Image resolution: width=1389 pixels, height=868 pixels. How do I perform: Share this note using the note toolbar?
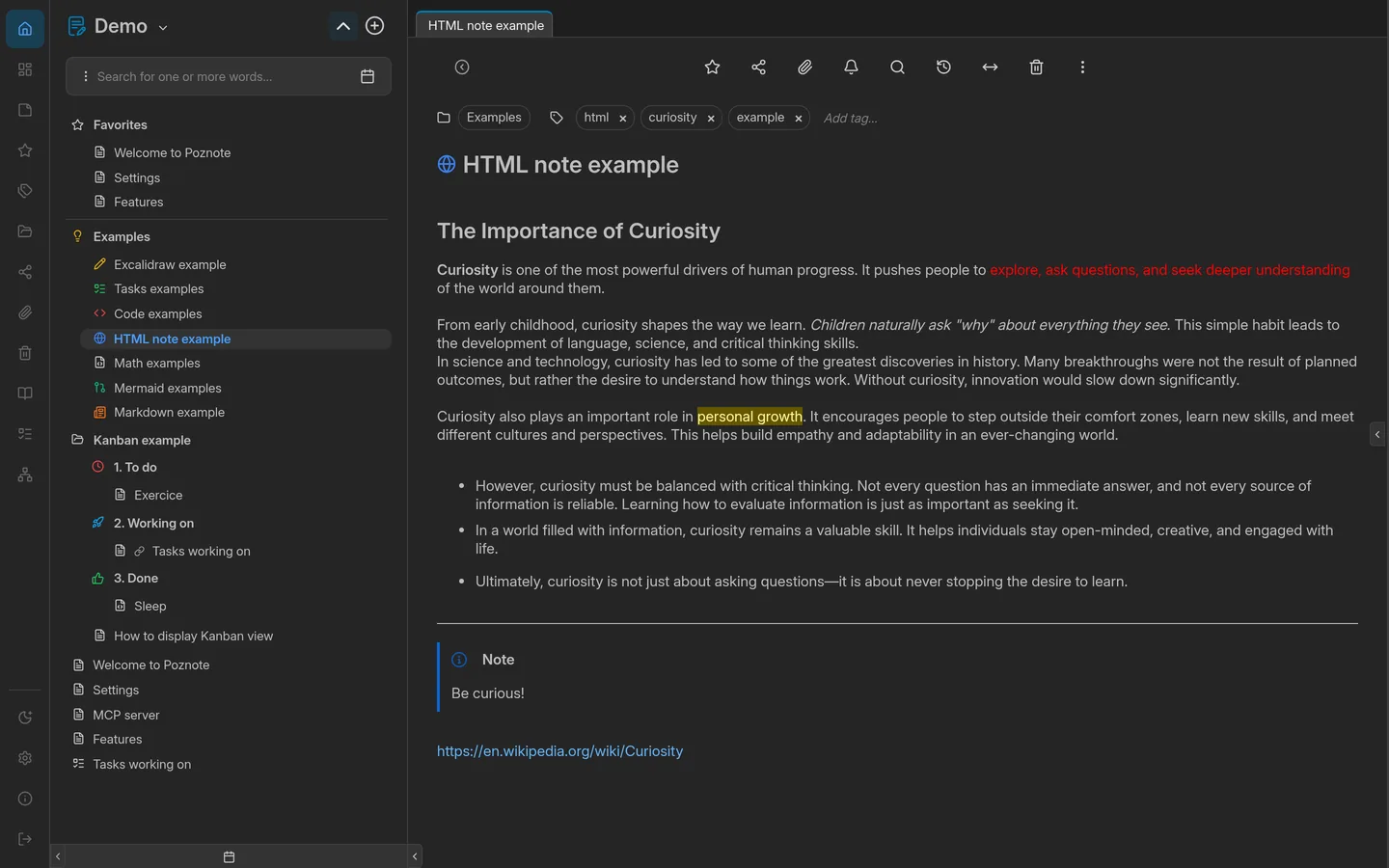tap(758, 68)
